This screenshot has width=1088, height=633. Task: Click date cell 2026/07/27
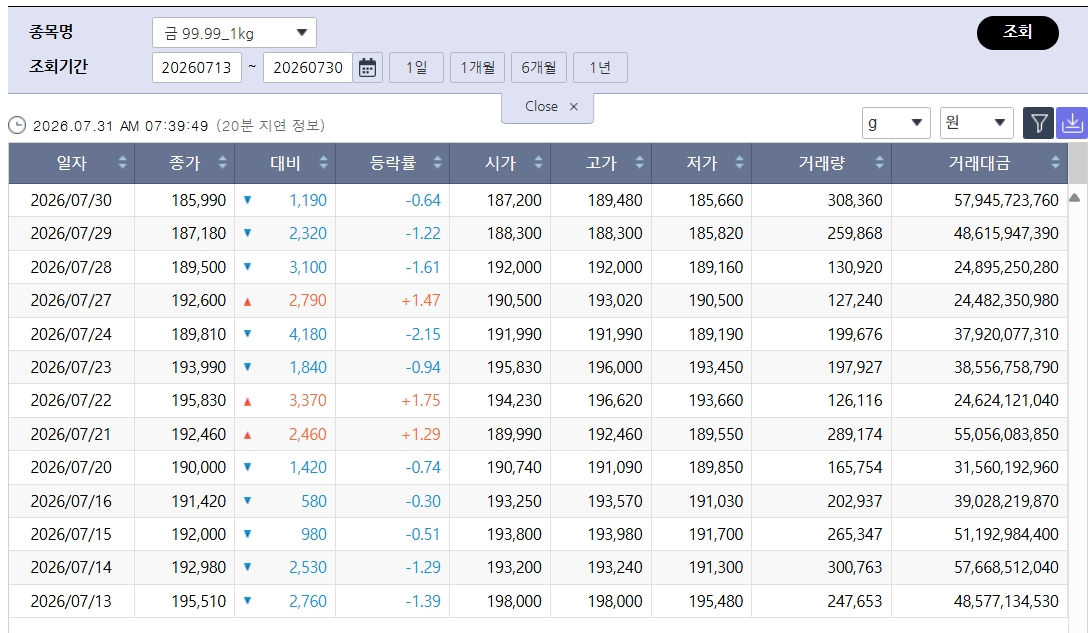(71, 301)
